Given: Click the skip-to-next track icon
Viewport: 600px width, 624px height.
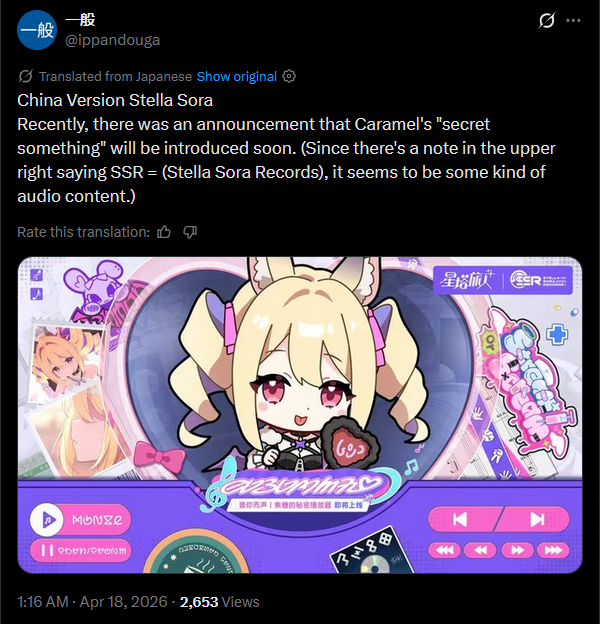Looking at the screenshot, I should (537, 520).
